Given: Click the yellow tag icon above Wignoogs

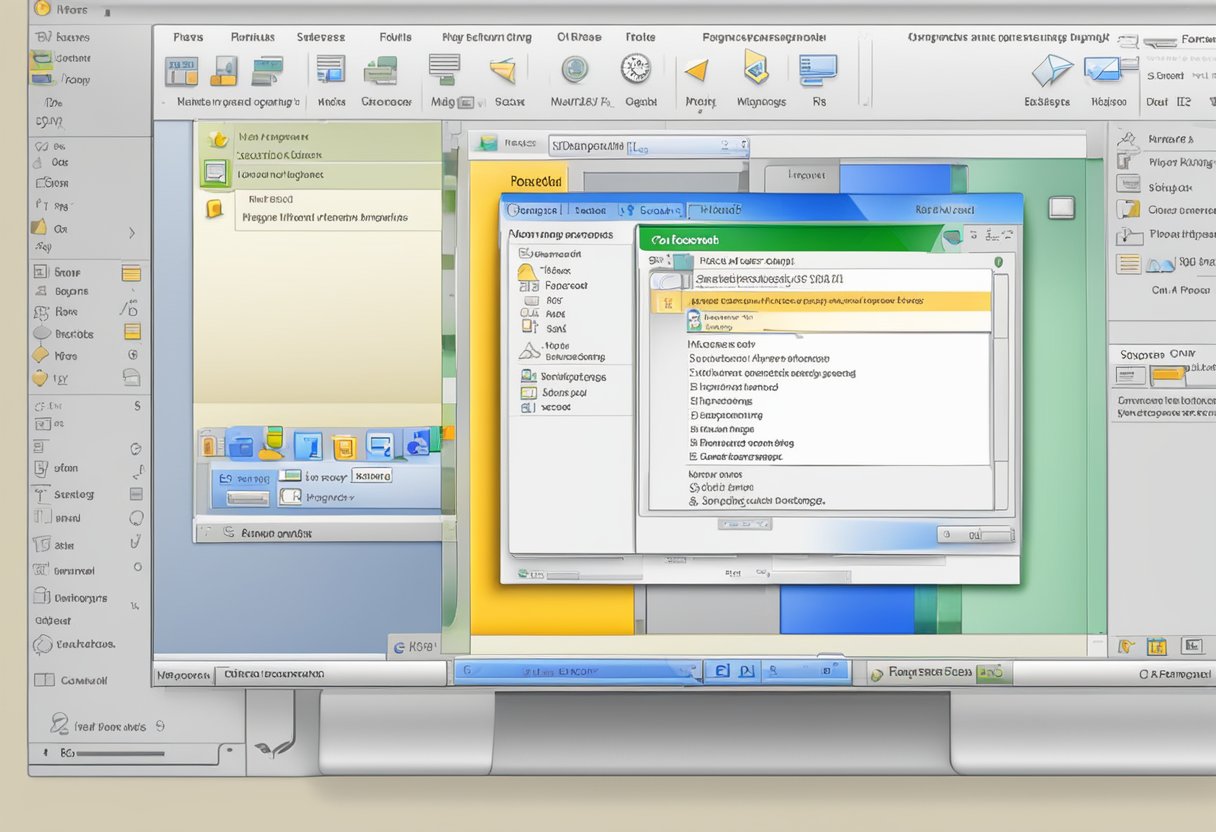Looking at the screenshot, I should click(x=756, y=68).
